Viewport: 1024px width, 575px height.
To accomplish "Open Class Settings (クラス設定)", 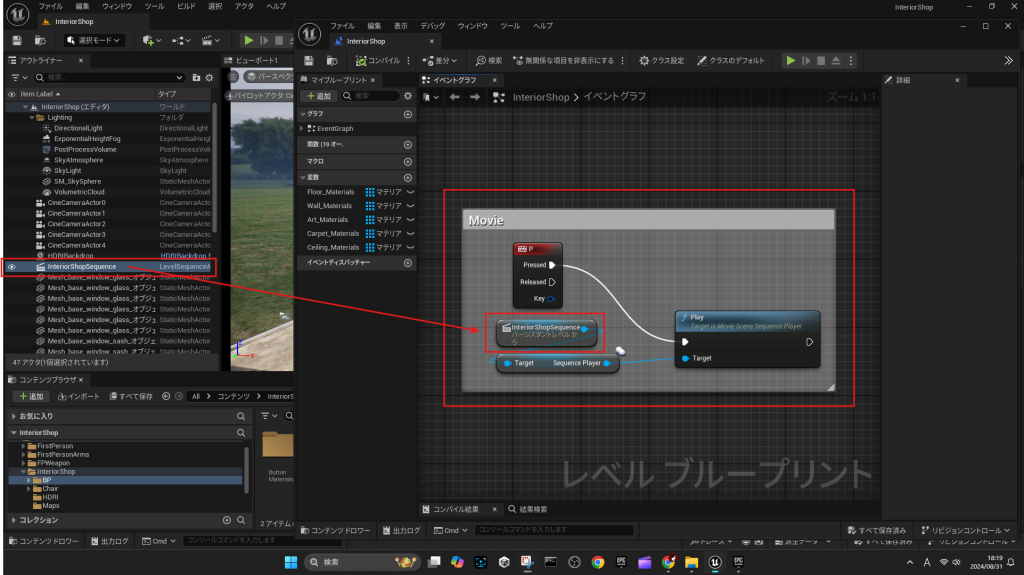I will (x=662, y=60).
